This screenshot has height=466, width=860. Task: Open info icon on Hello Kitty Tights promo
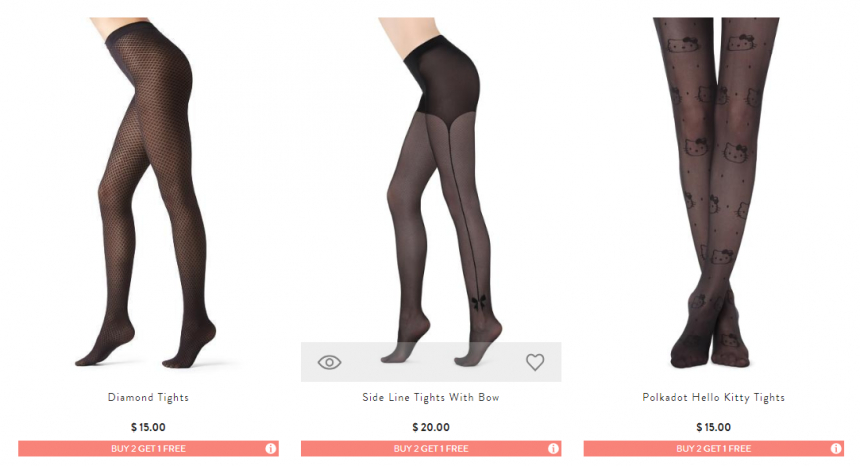836,448
